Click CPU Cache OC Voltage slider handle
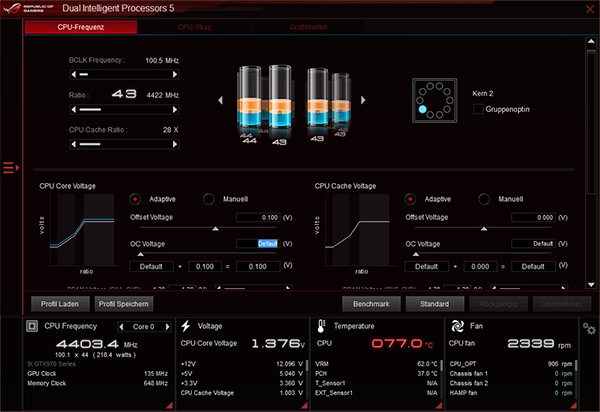600x412 pixels. [416, 254]
